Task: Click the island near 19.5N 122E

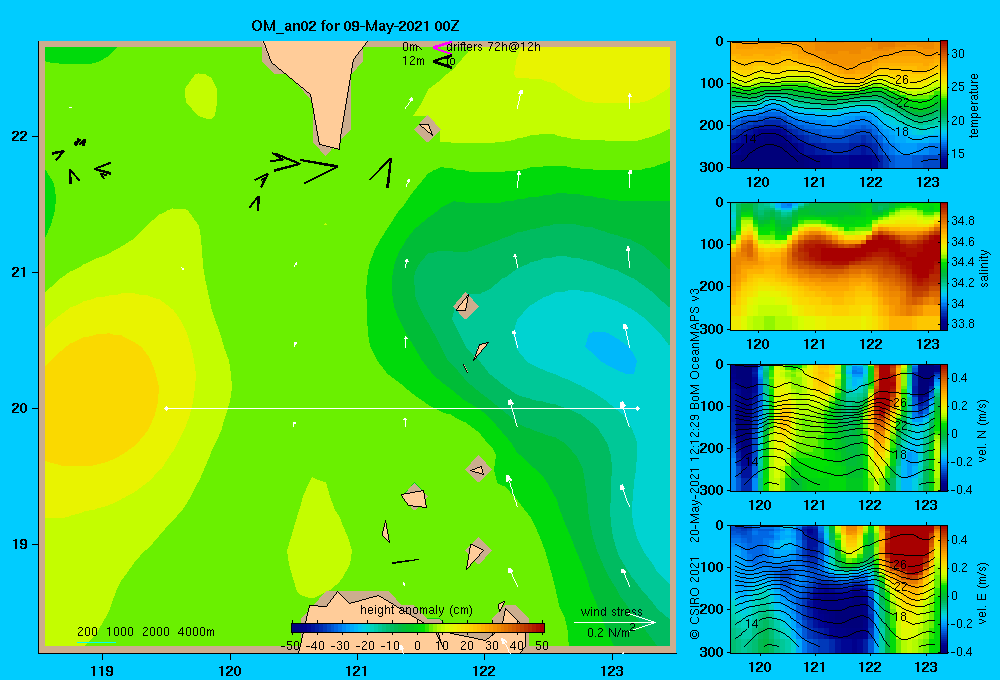Action: (x=478, y=469)
